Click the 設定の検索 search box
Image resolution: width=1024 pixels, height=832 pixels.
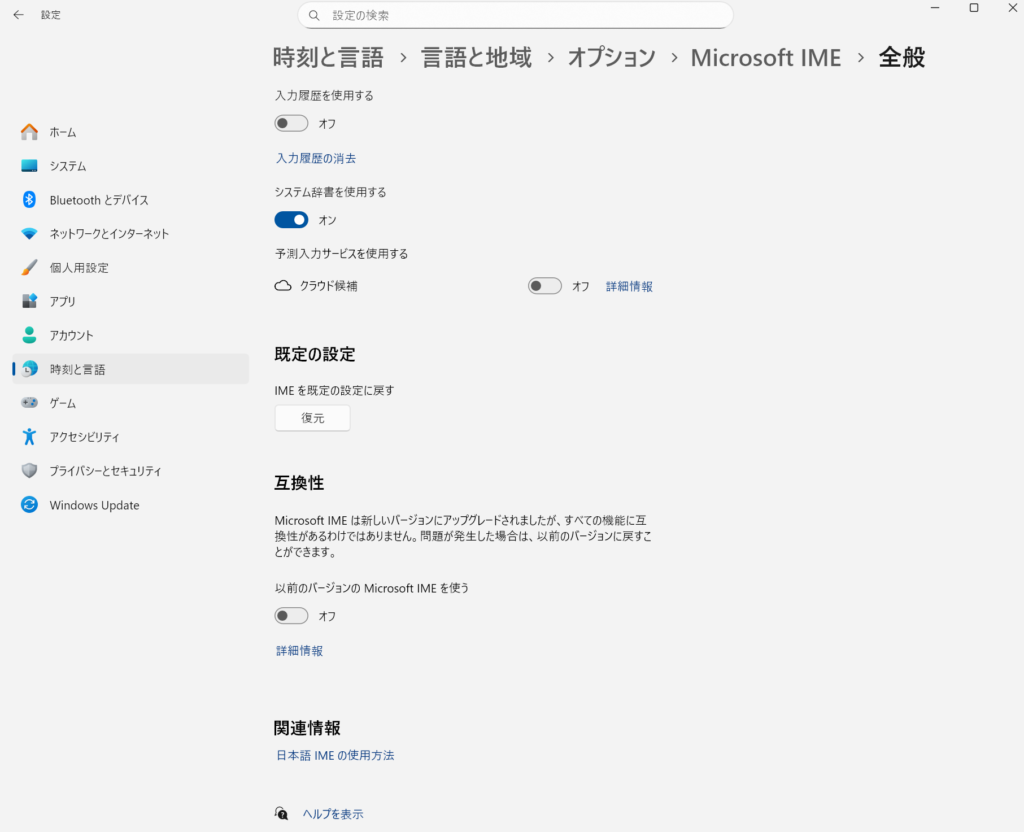(515, 15)
